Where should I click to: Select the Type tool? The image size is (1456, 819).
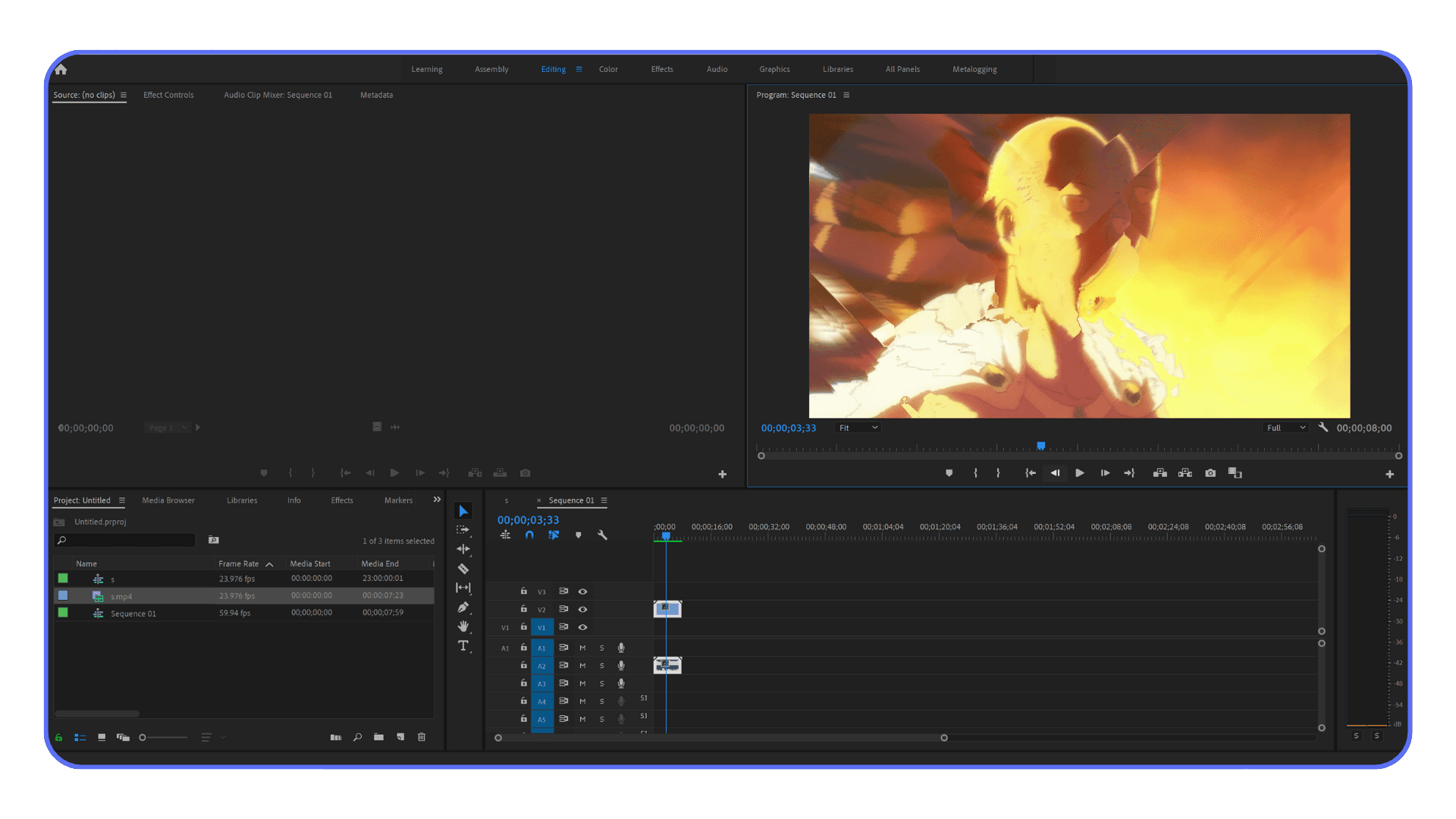point(463,646)
